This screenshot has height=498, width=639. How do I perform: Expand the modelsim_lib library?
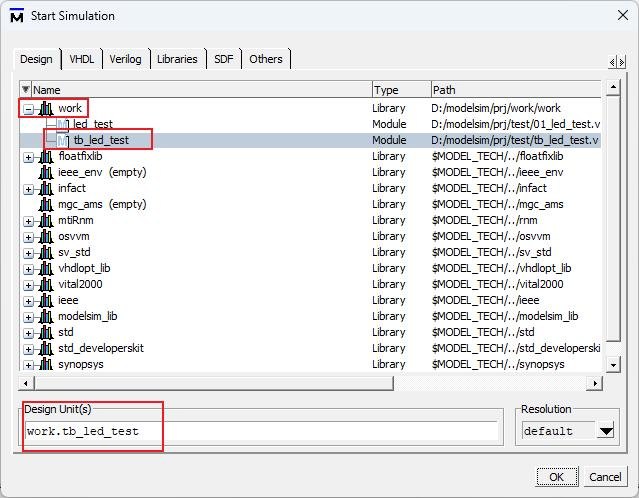click(28, 317)
